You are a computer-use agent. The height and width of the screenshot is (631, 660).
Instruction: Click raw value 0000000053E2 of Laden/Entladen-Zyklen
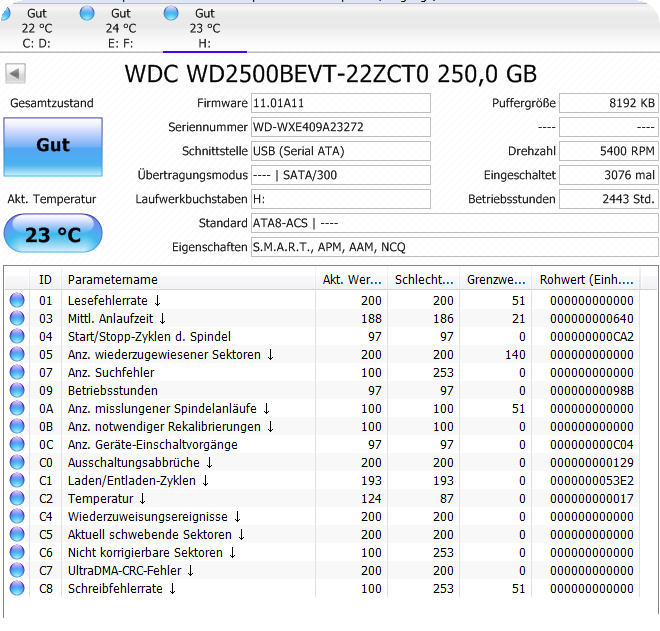[592, 481]
